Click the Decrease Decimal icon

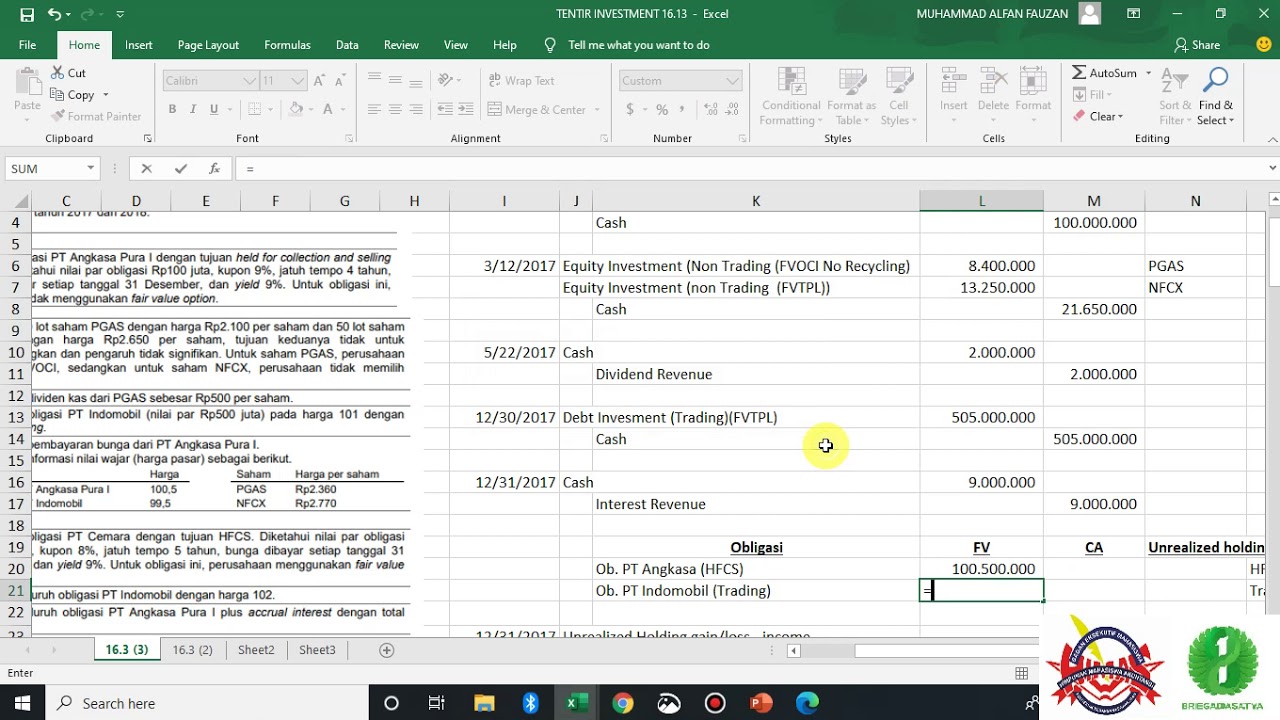point(732,110)
